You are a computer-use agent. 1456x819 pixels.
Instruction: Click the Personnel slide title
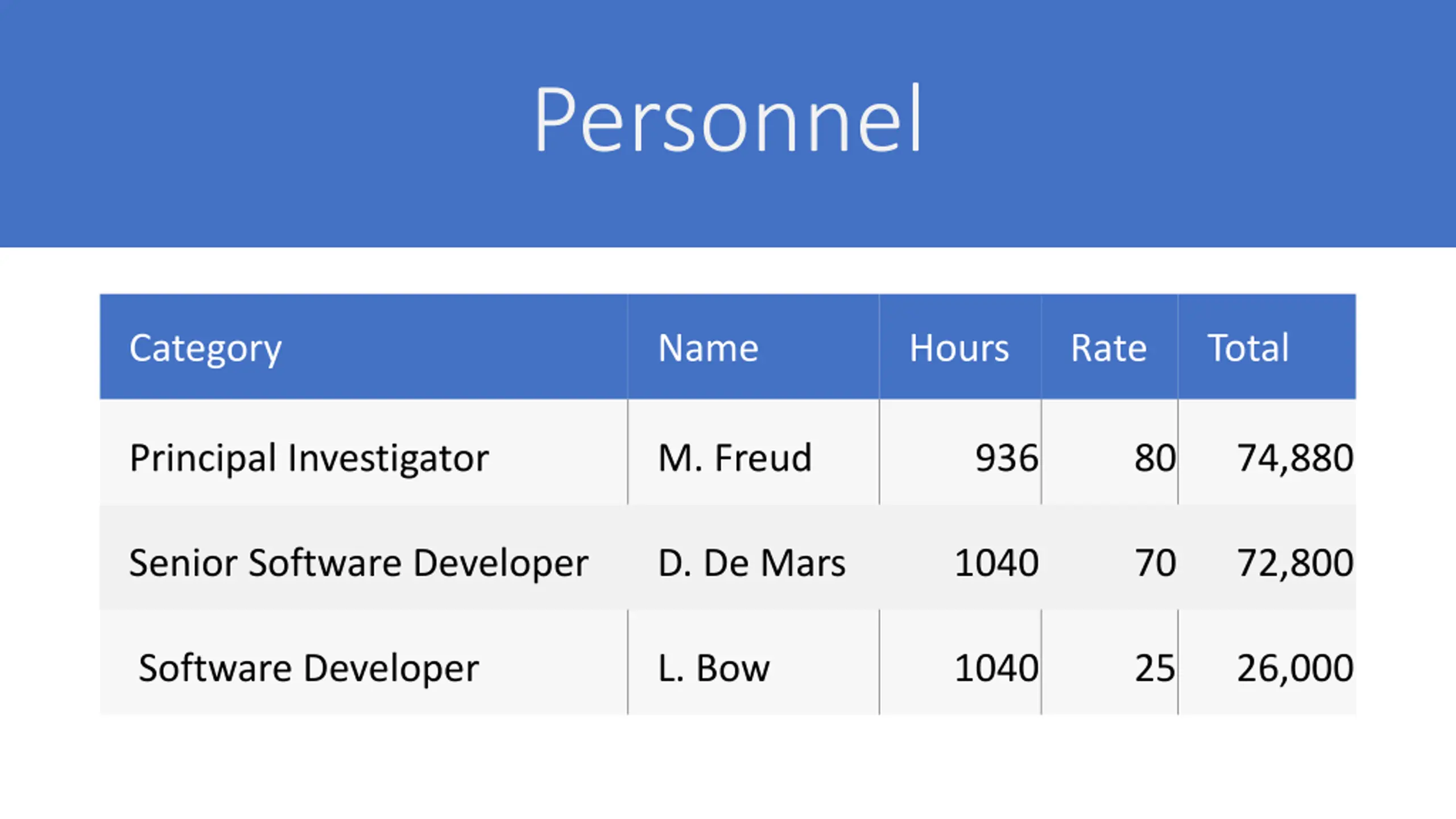(x=727, y=118)
